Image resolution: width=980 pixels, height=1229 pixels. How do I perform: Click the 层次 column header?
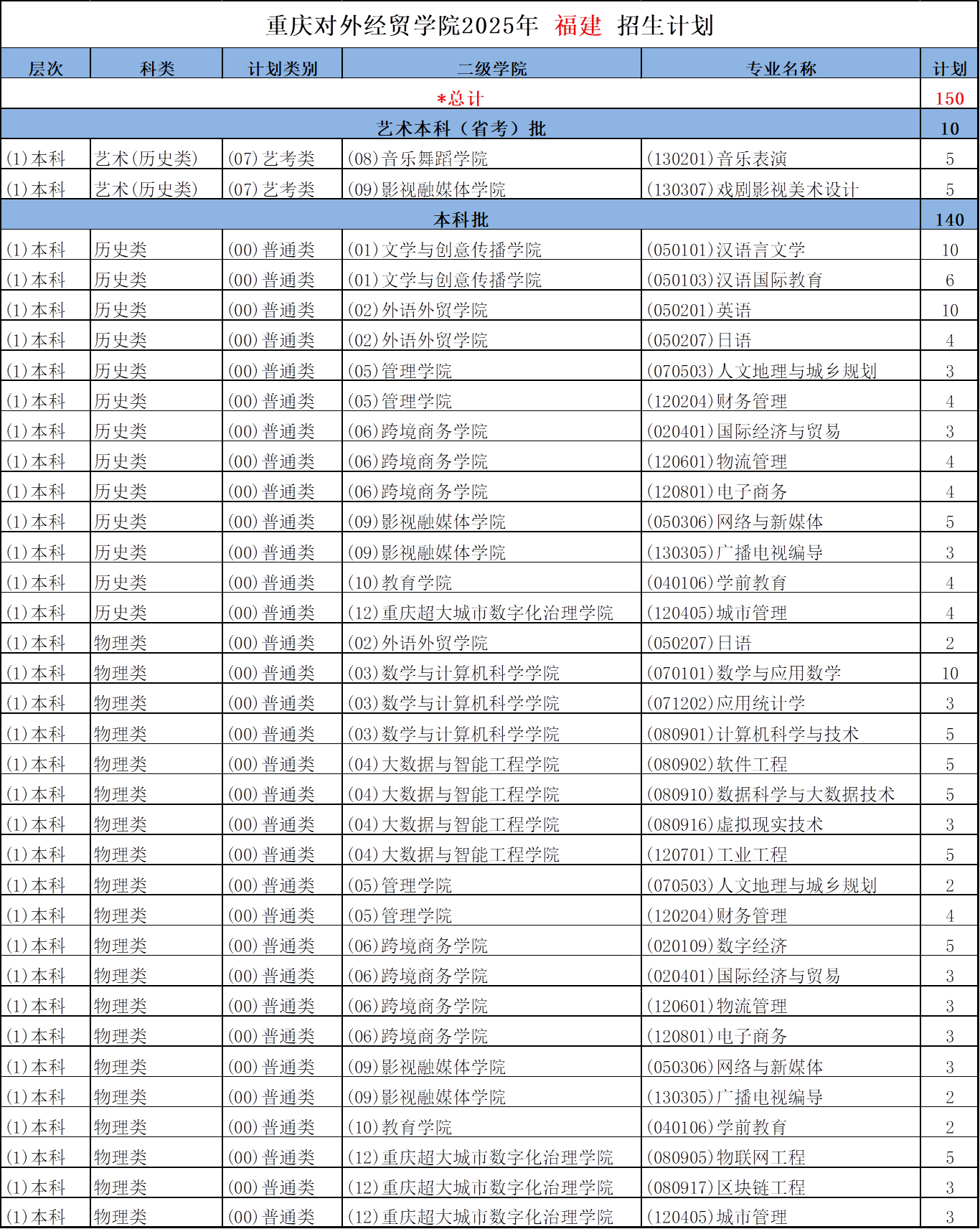46,68
